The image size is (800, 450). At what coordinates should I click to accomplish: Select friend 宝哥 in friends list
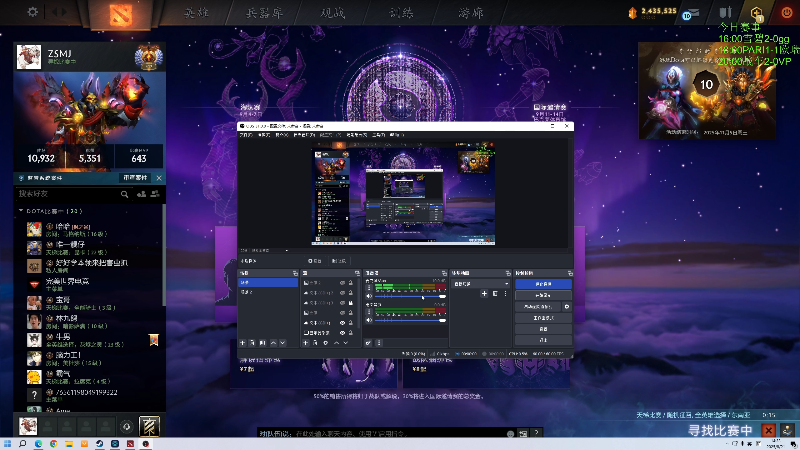coord(94,303)
